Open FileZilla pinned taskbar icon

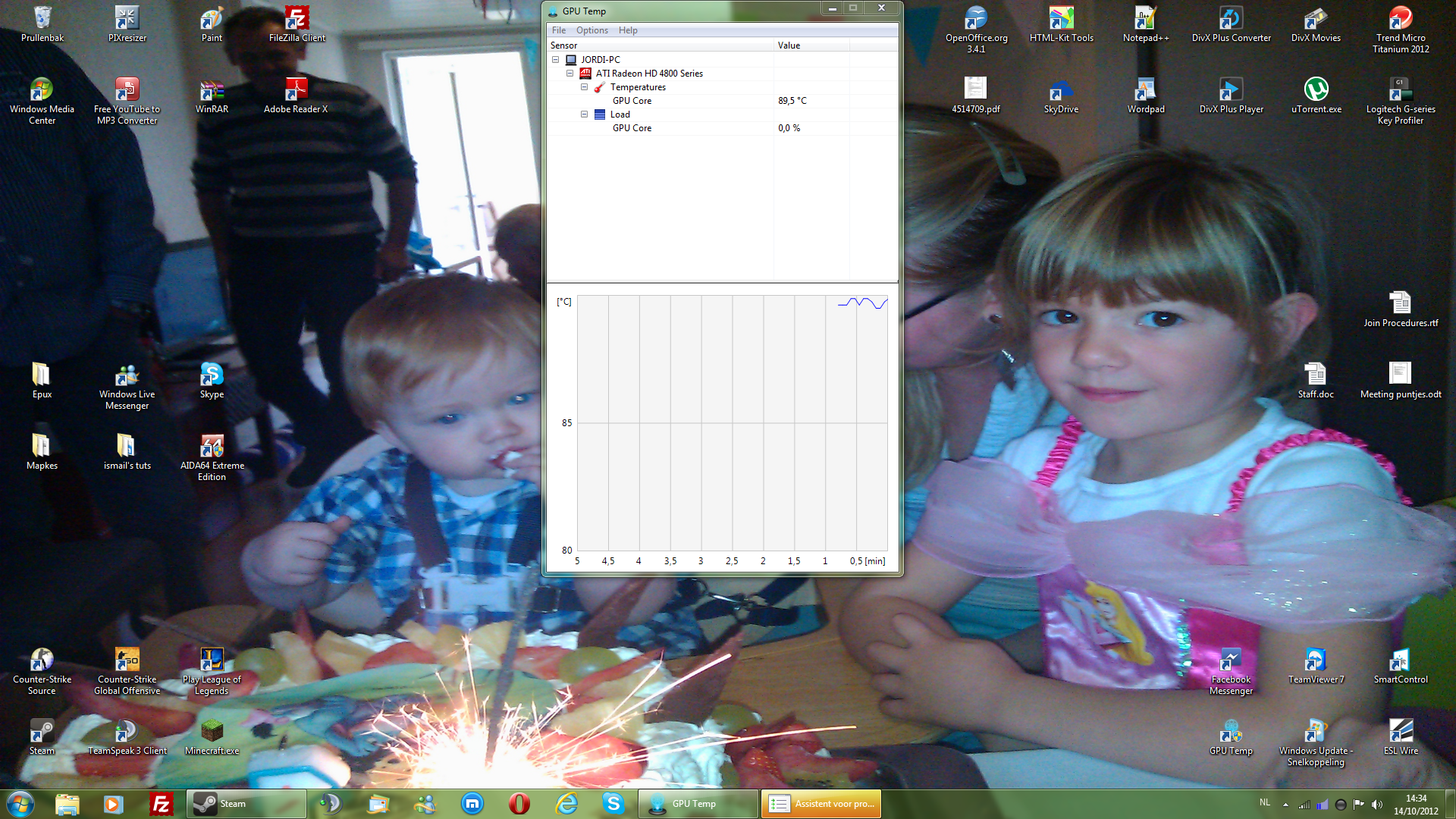tap(161, 804)
